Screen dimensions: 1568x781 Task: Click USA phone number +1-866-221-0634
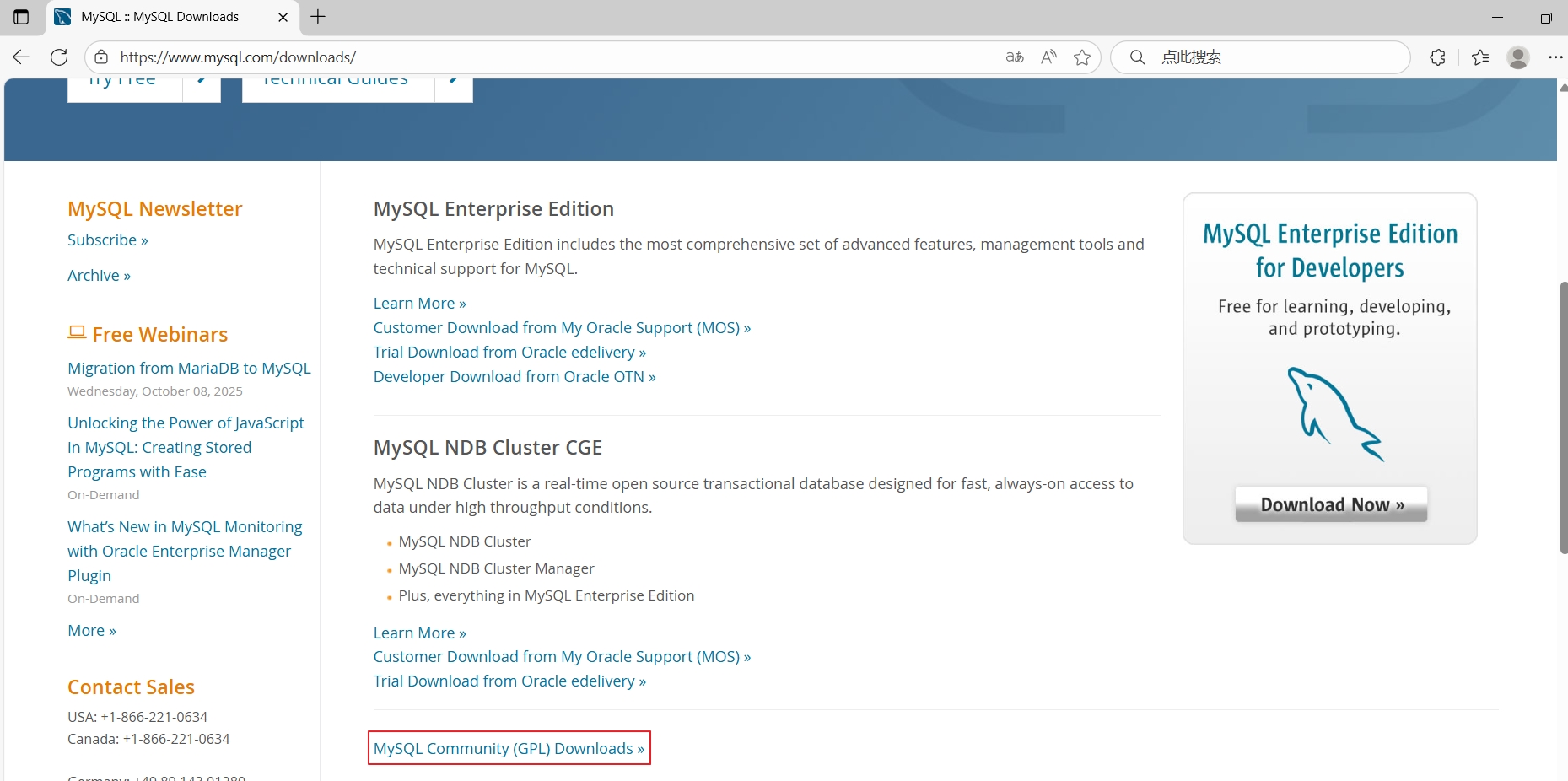click(154, 717)
